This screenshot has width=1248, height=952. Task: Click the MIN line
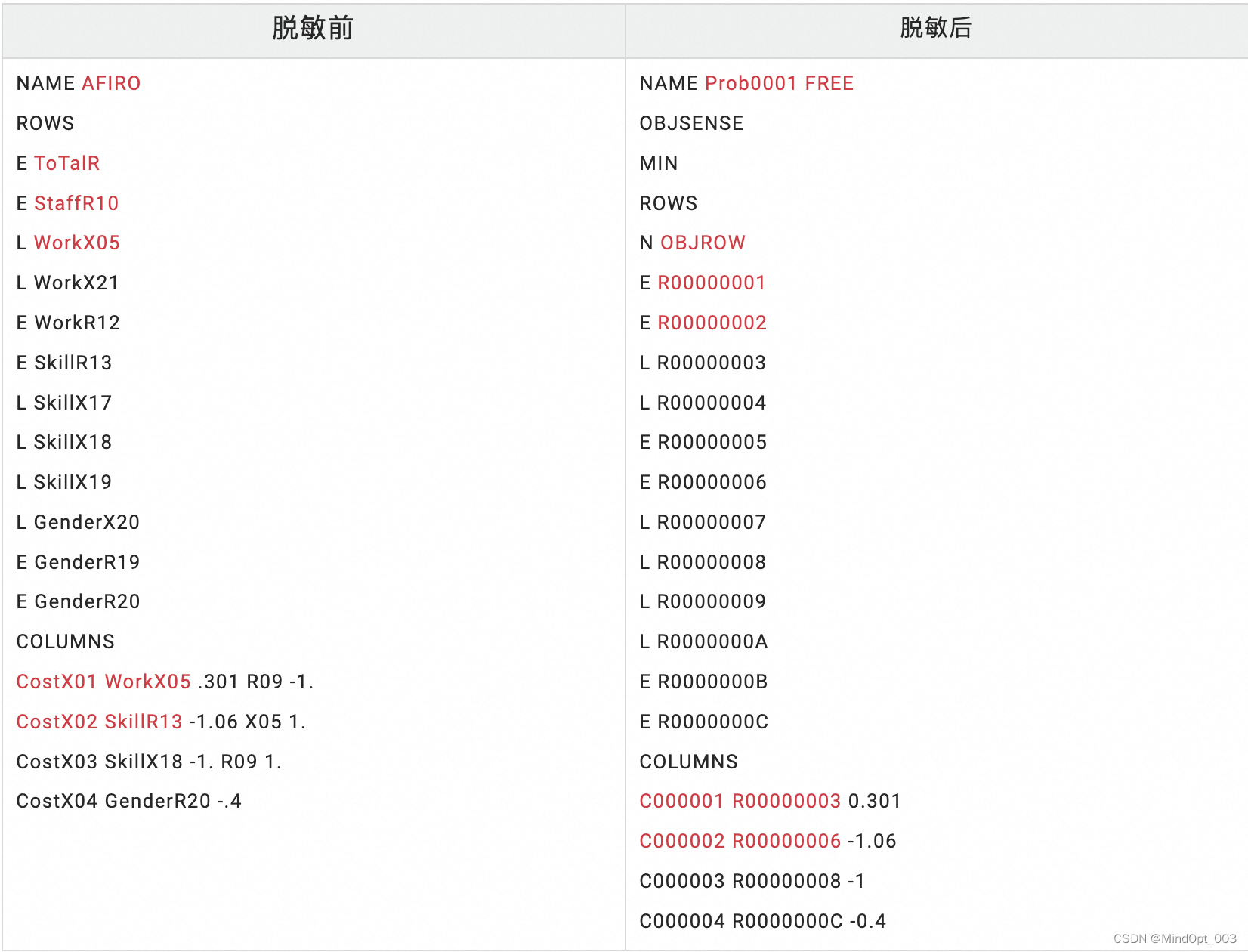659,163
